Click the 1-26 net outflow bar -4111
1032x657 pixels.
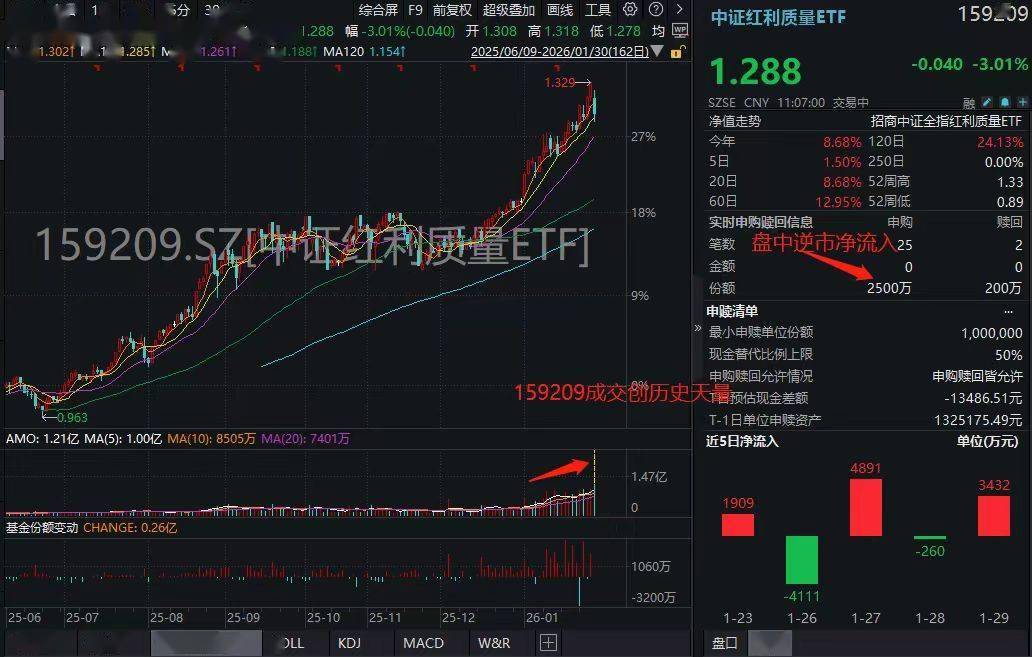pyautogui.click(x=802, y=560)
